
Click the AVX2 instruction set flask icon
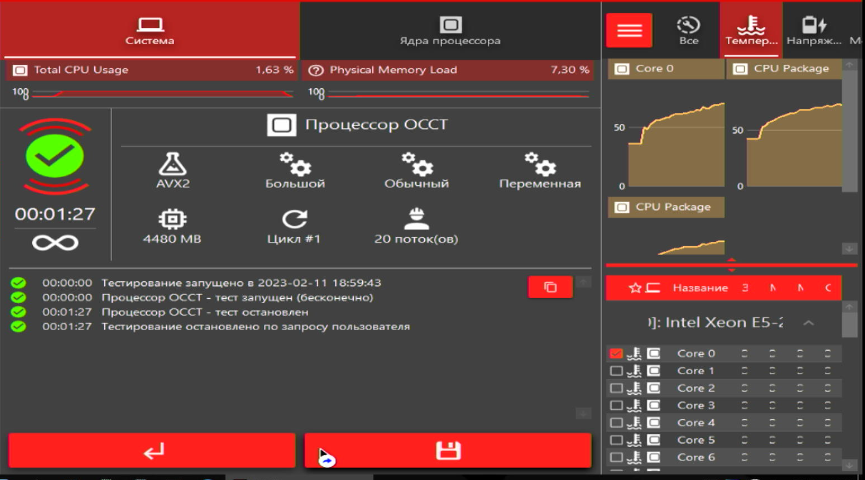pyautogui.click(x=173, y=164)
